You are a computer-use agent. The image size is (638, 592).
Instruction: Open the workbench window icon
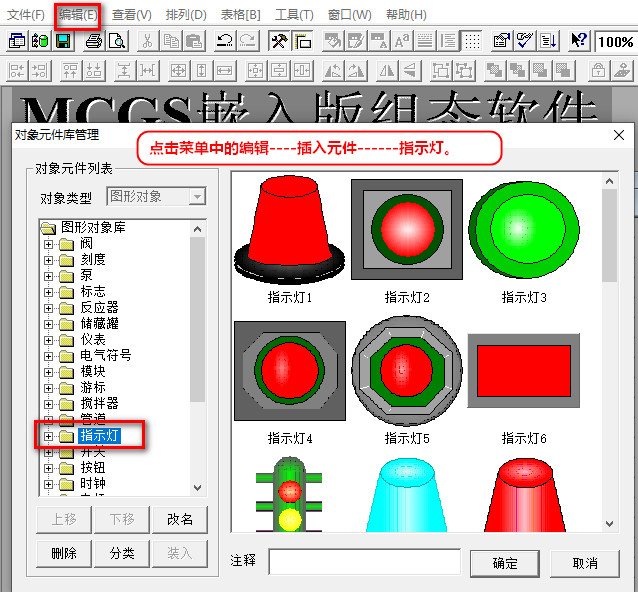(x=17, y=41)
